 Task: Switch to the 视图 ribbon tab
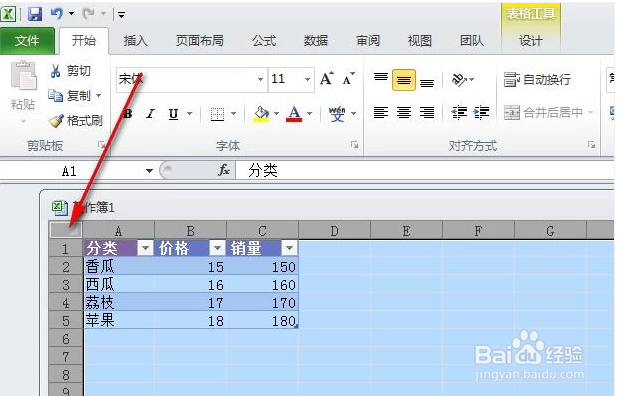point(420,40)
